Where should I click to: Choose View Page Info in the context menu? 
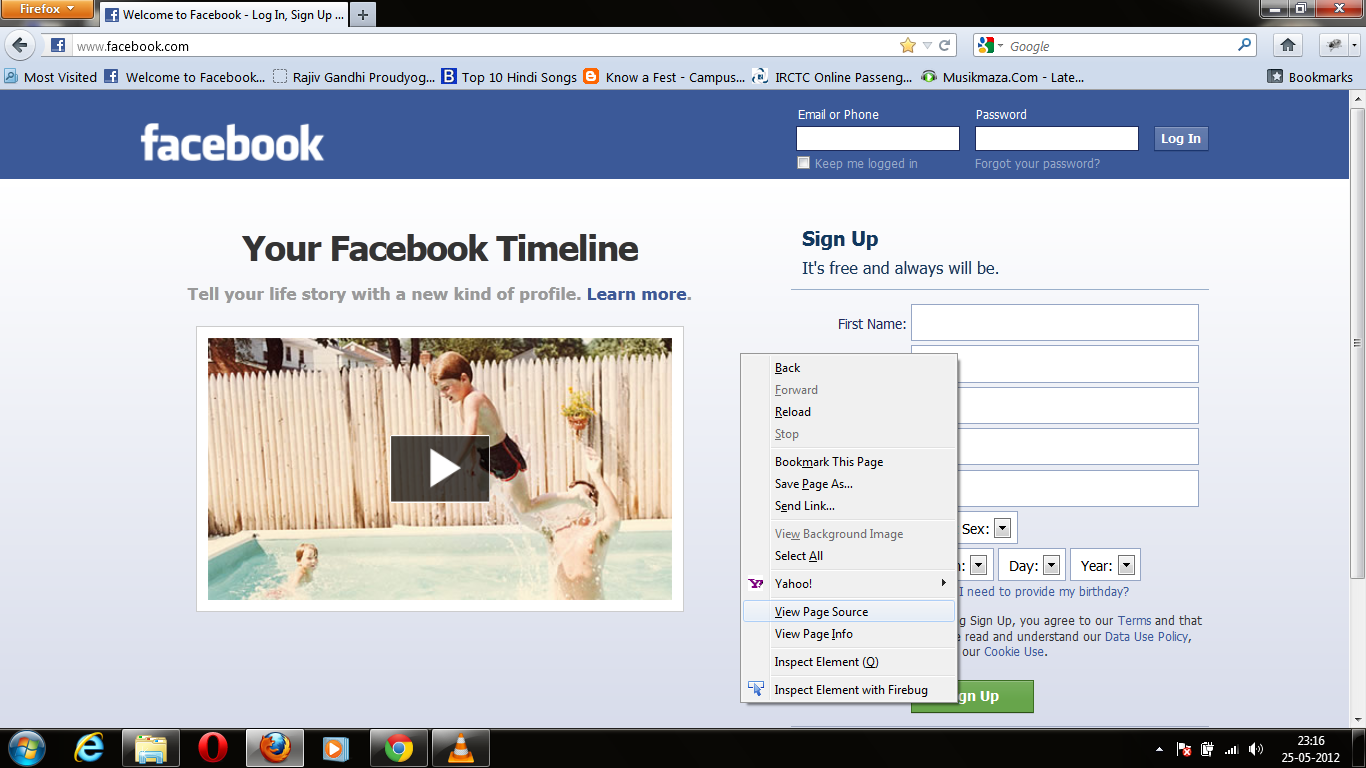(849, 634)
